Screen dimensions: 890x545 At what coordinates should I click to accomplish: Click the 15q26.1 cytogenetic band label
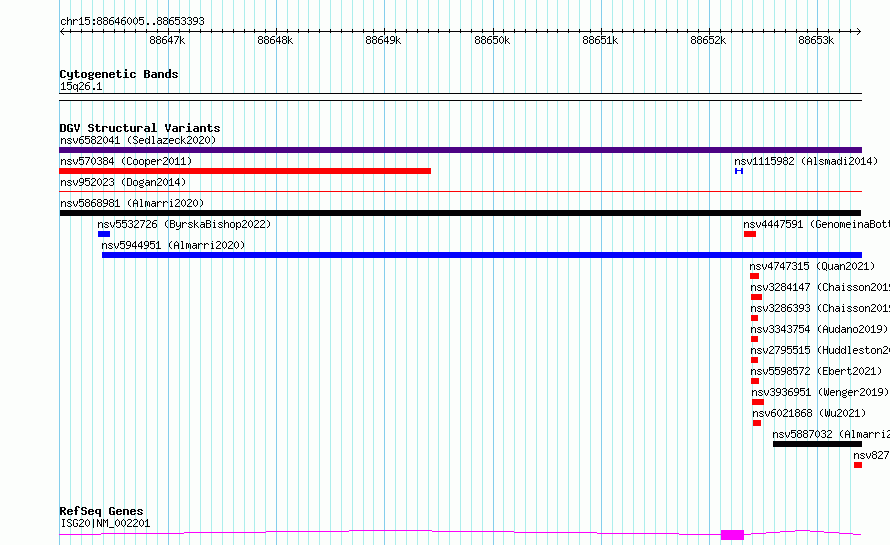point(81,86)
